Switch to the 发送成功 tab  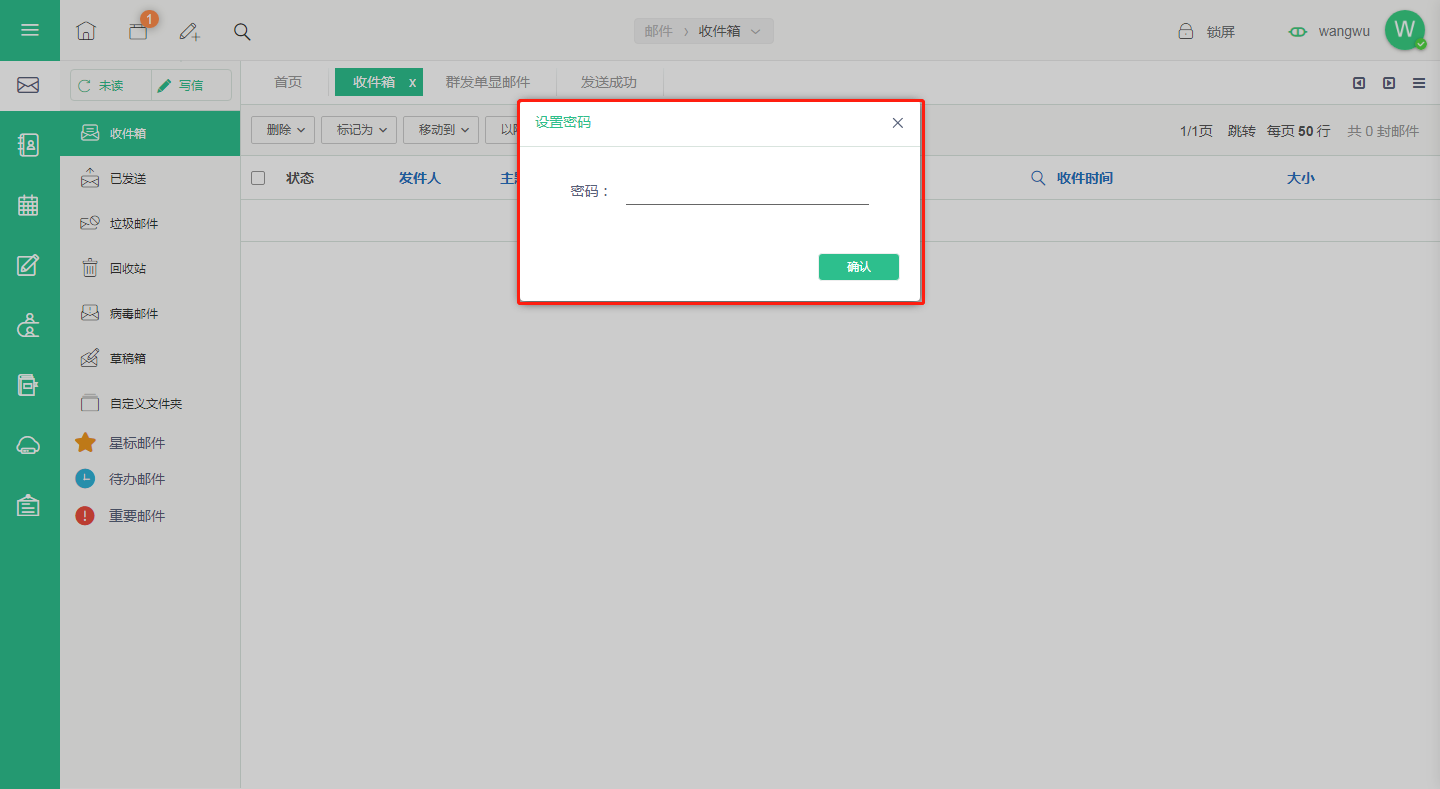[x=609, y=82]
